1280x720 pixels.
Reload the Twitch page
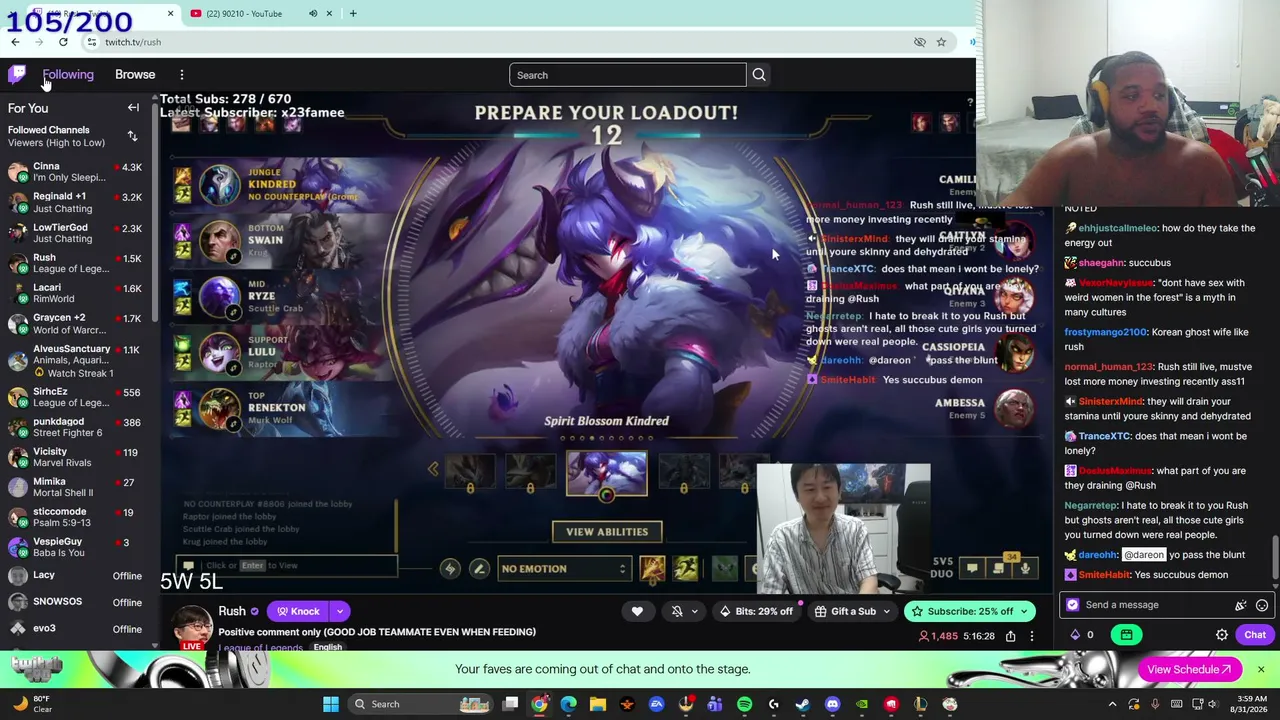[63, 42]
